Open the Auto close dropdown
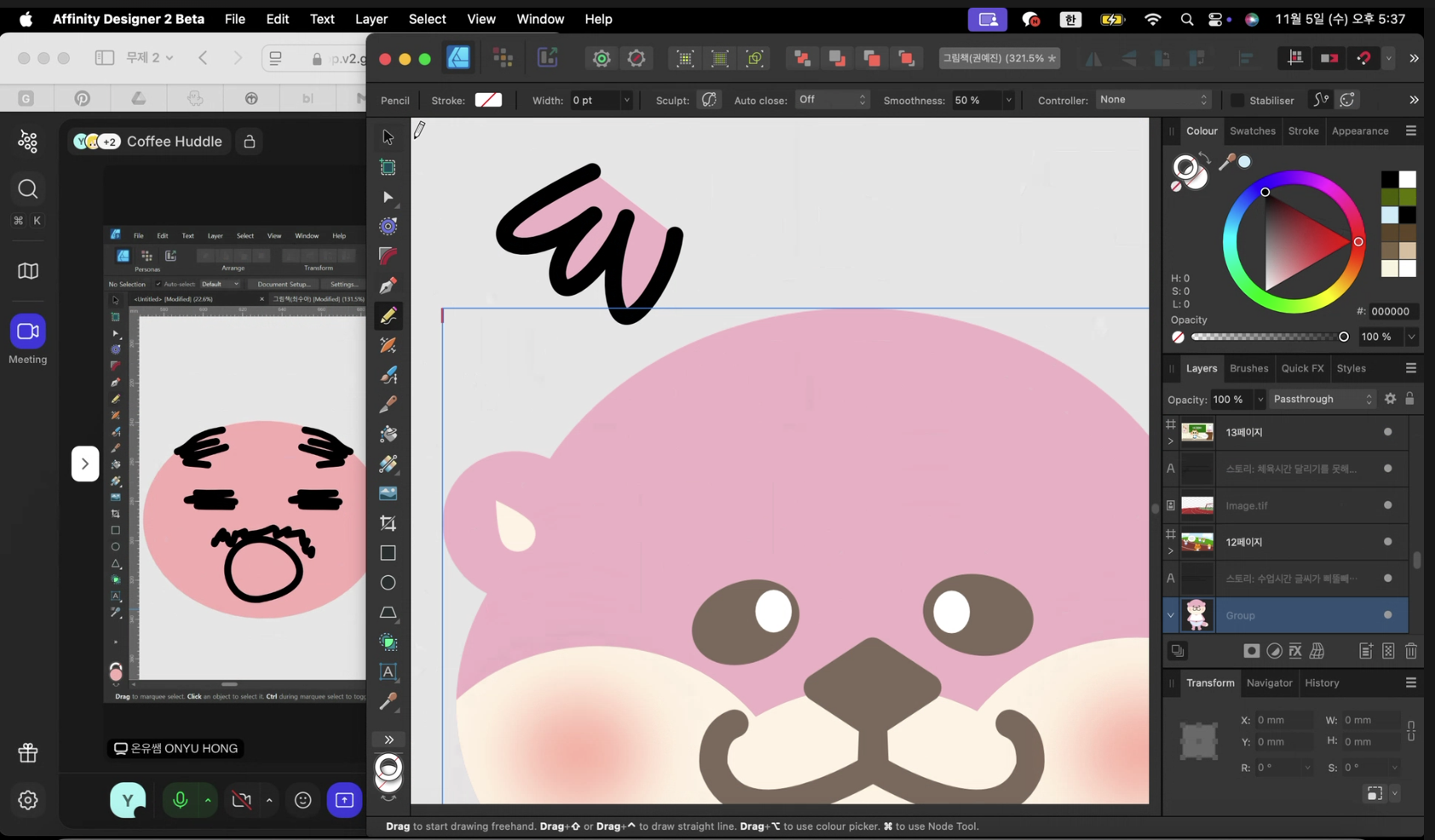The image size is (1435, 840). click(x=832, y=100)
